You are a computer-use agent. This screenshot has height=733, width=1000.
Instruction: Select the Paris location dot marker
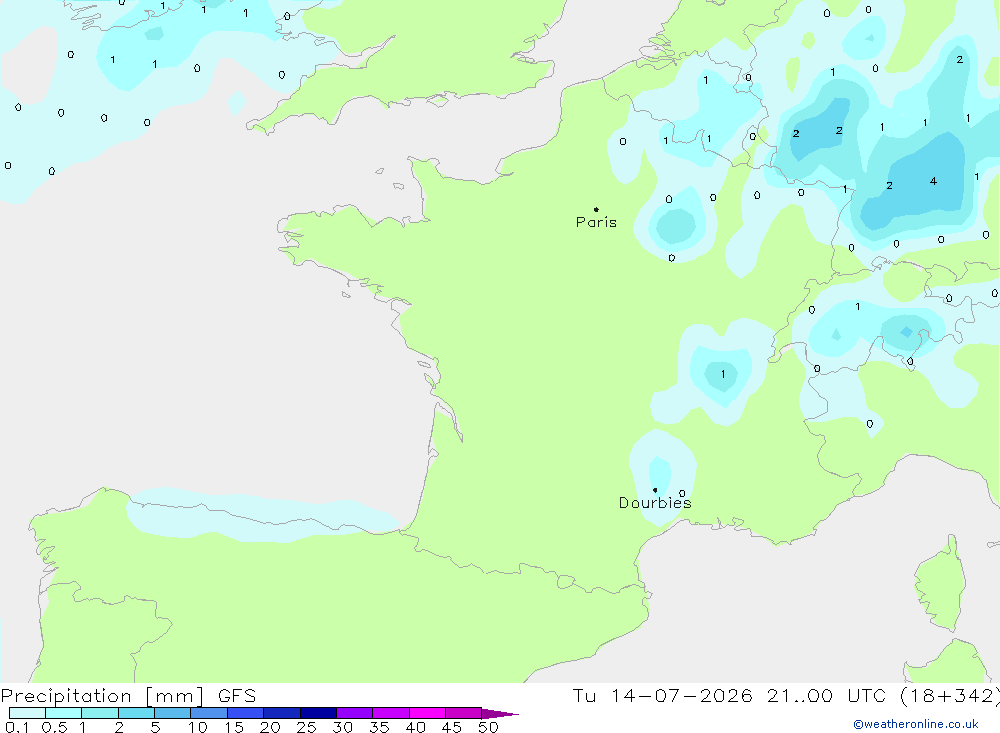click(596, 209)
